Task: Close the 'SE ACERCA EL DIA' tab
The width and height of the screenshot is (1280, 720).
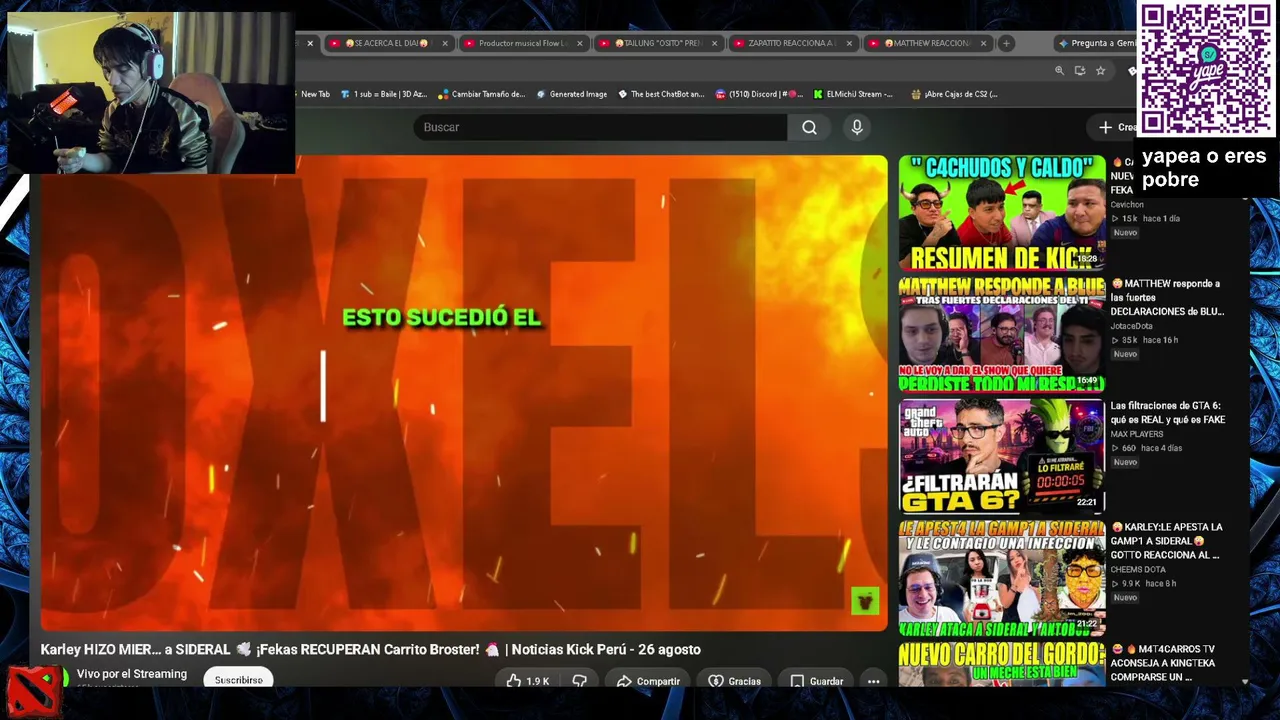Action: pyautogui.click(x=444, y=43)
